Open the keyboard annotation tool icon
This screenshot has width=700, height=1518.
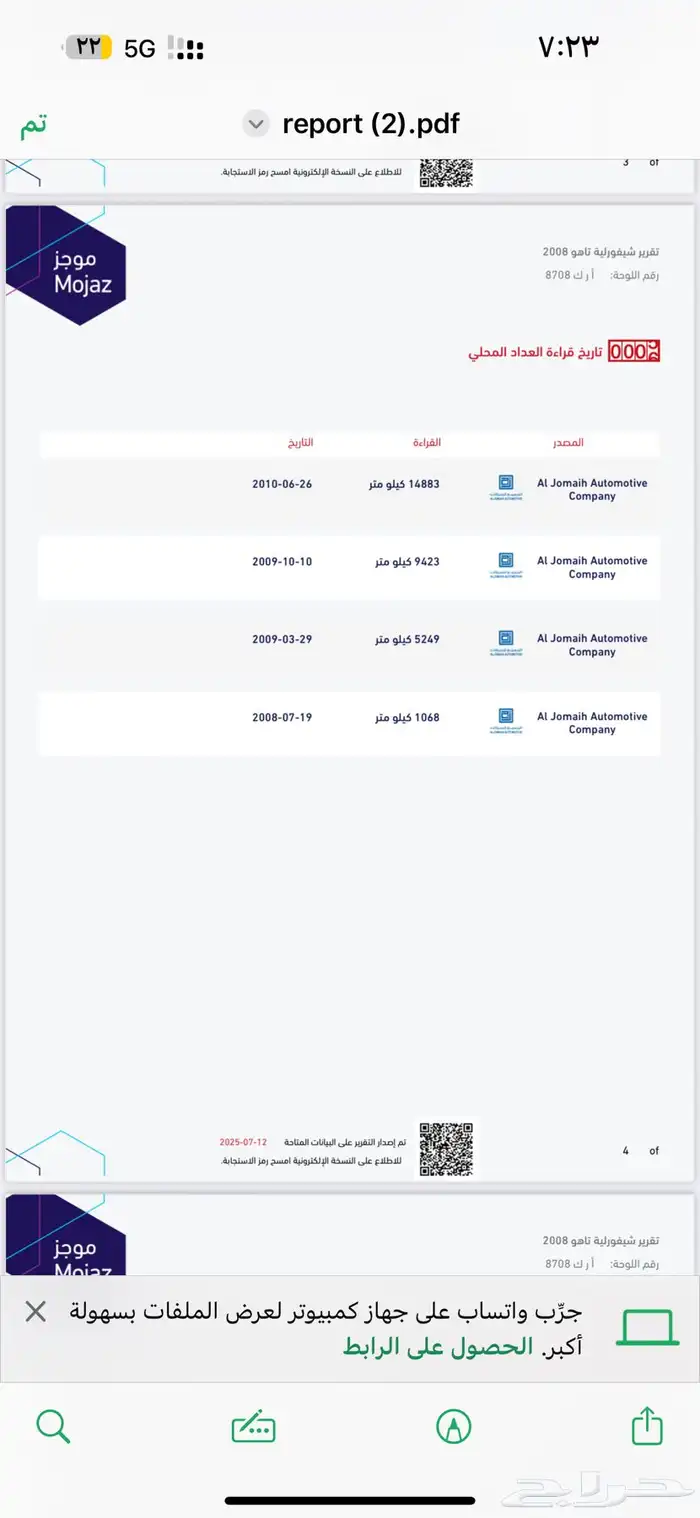tap(253, 1426)
